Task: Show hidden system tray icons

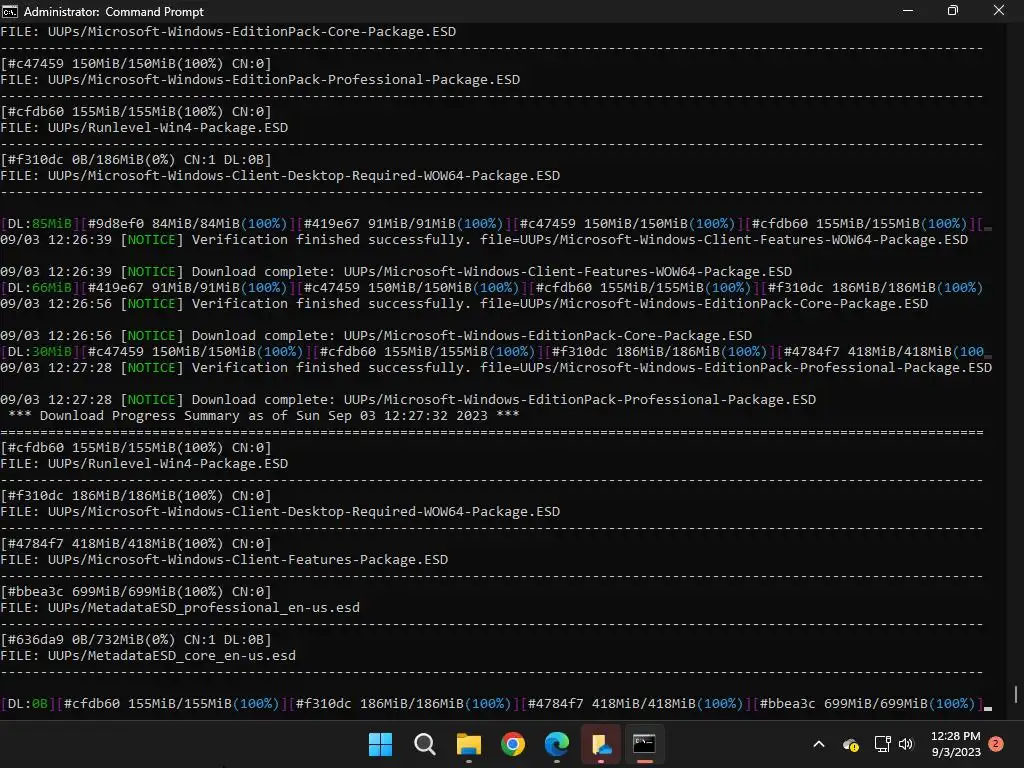Action: coord(818,744)
